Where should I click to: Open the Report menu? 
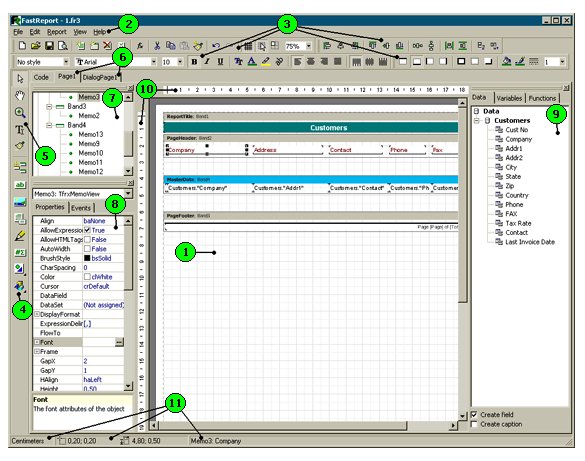click(x=57, y=32)
